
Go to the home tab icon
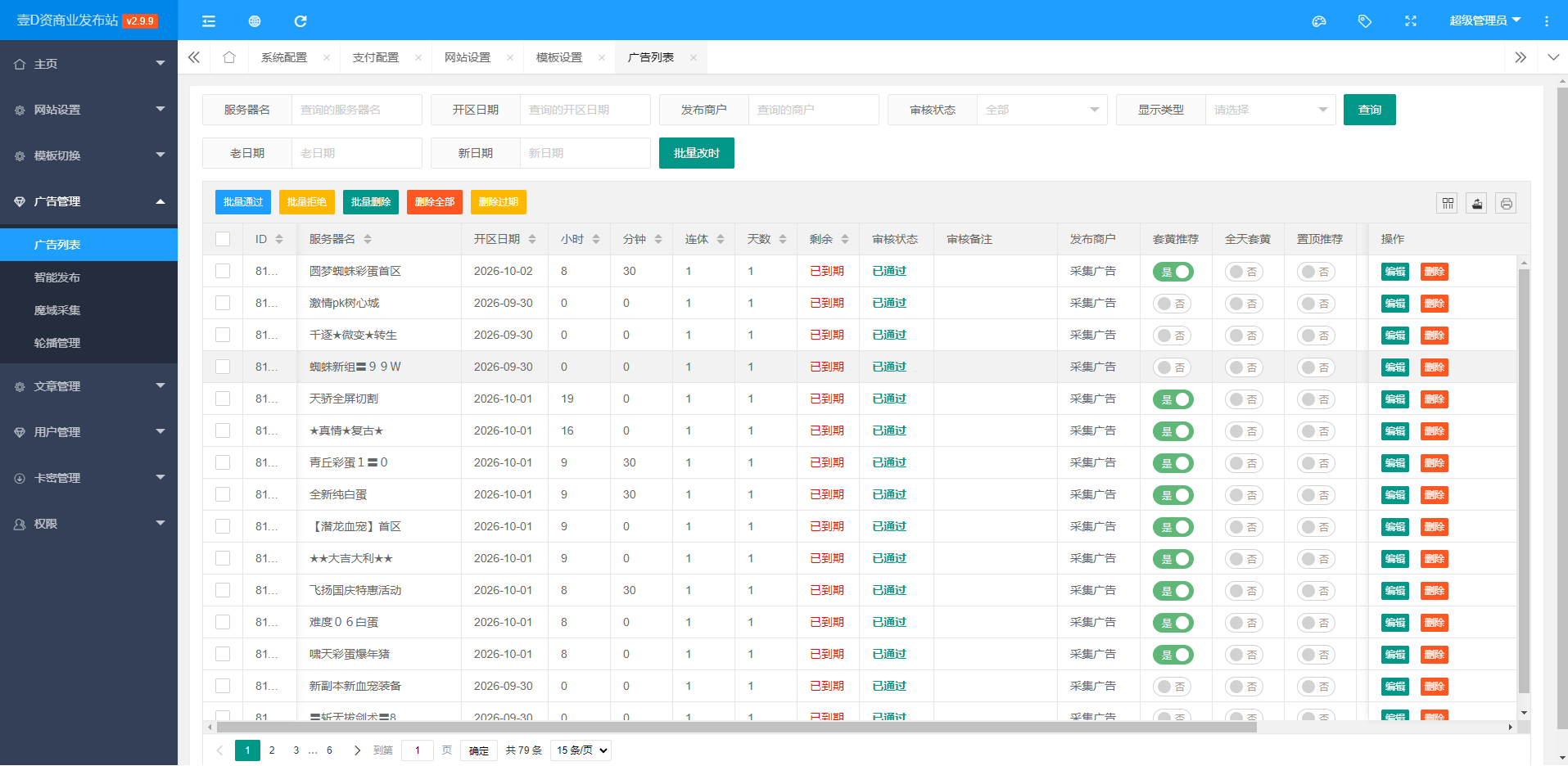coord(229,57)
